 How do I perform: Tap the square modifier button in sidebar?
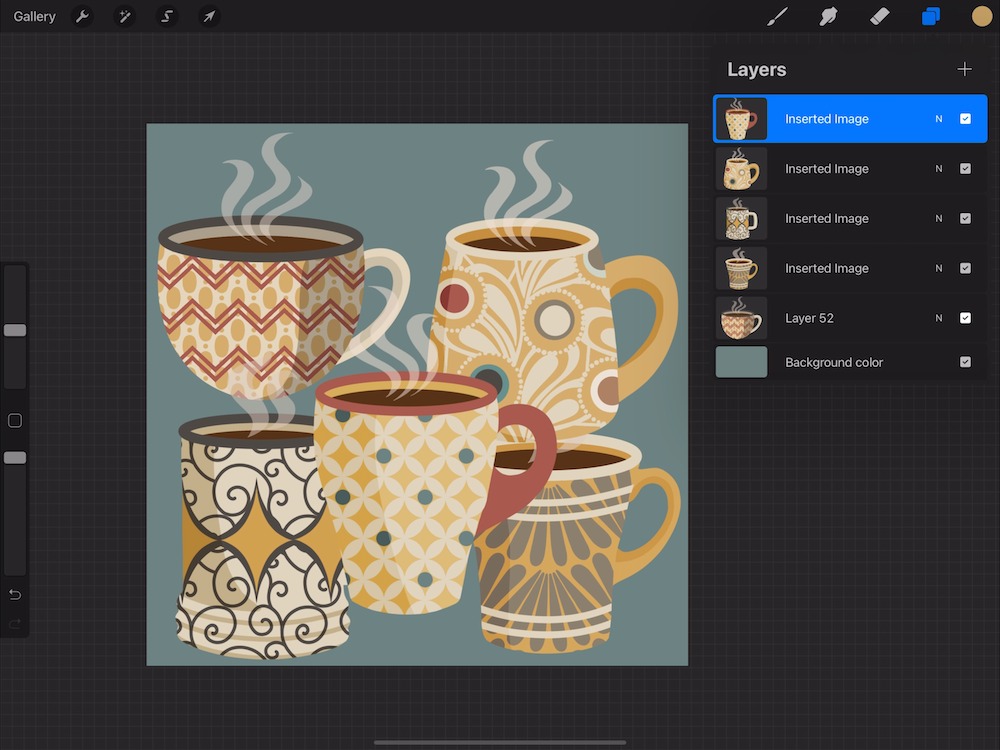tap(15, 421)
